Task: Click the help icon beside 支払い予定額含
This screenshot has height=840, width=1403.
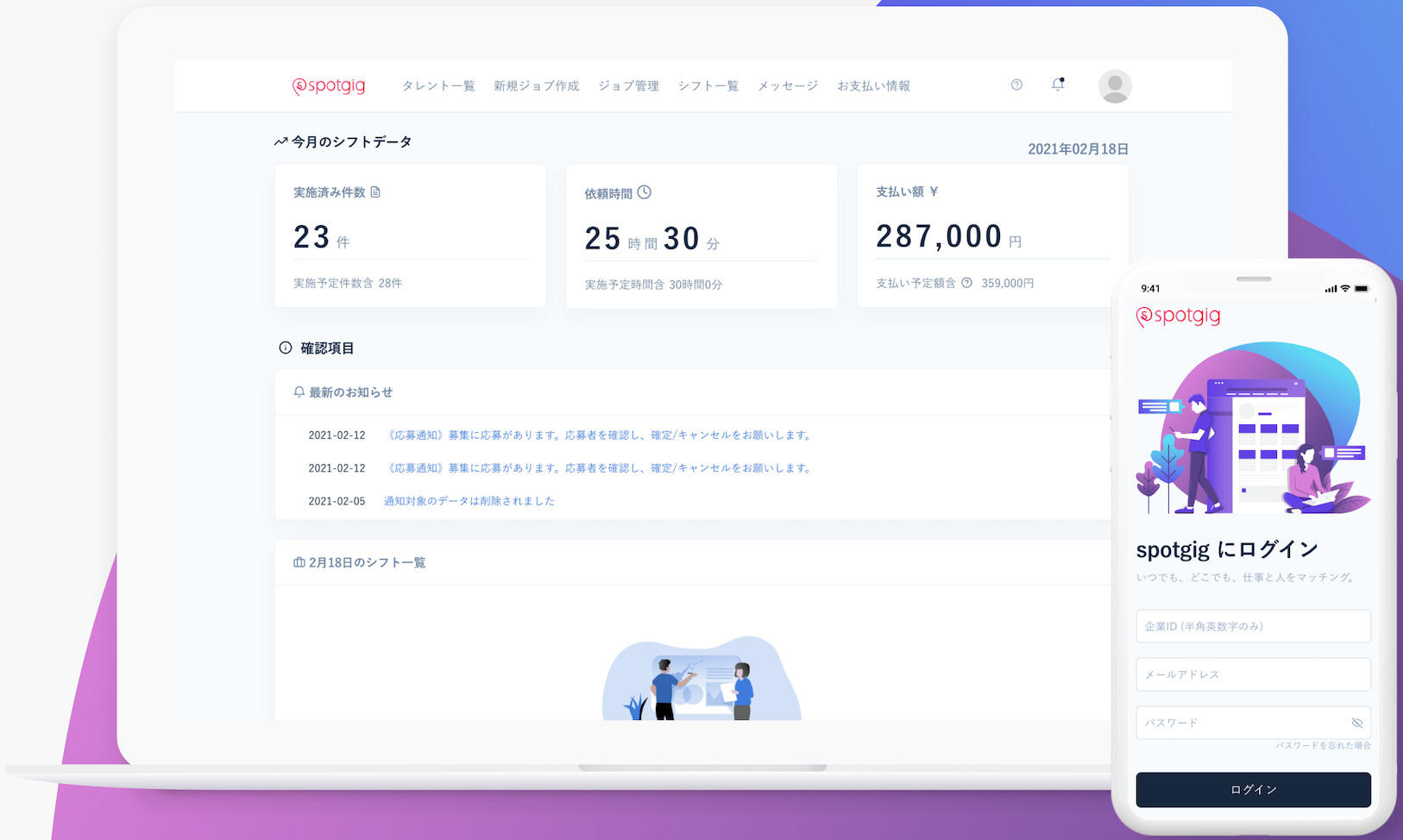Action: [x=966, y=283]
